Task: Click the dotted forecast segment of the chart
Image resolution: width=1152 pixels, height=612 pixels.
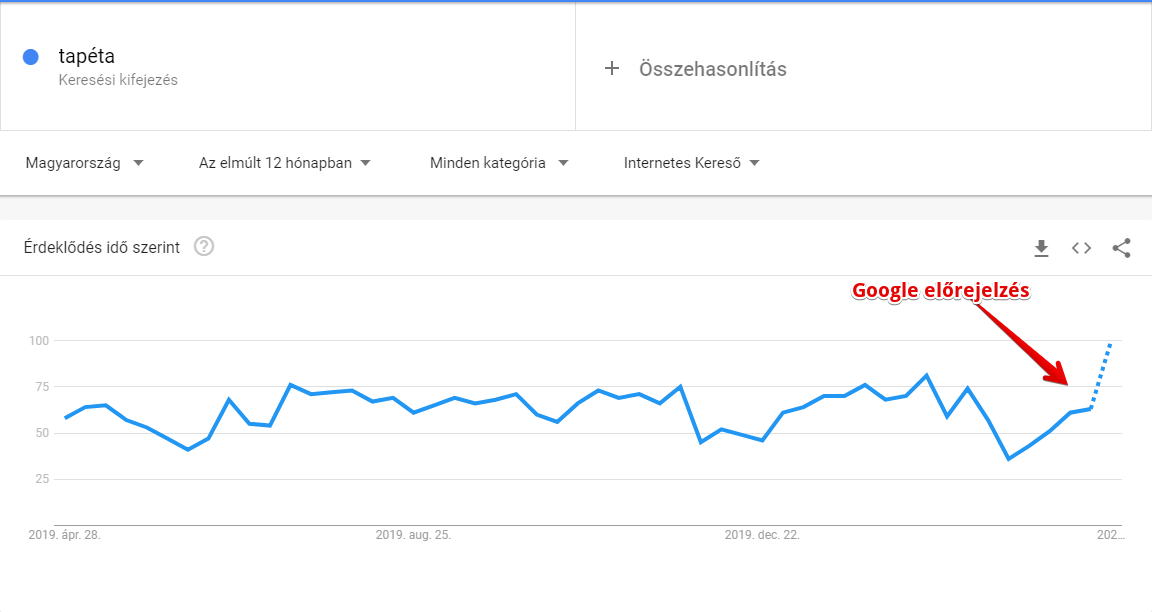Action: (1101, 375)
